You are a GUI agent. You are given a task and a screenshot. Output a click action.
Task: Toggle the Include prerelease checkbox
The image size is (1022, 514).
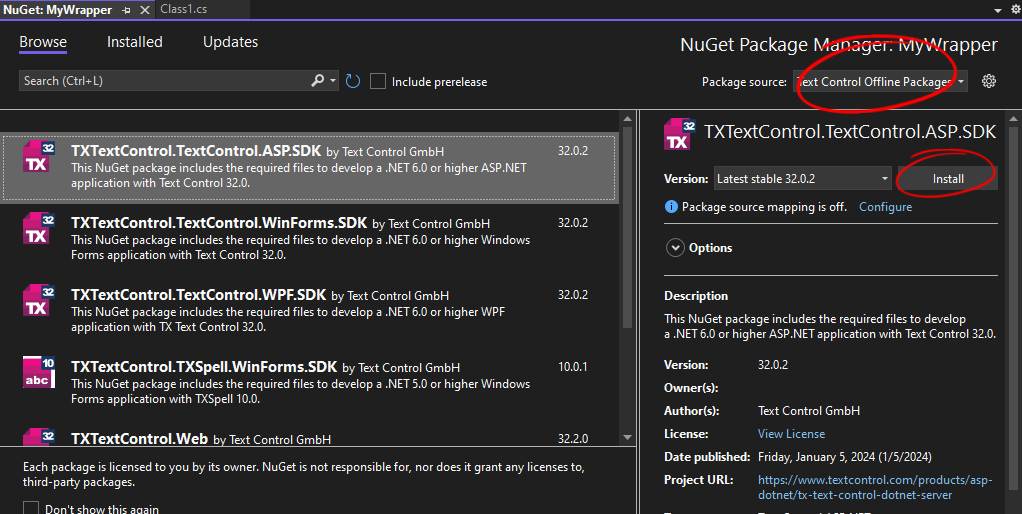point(377,81)
